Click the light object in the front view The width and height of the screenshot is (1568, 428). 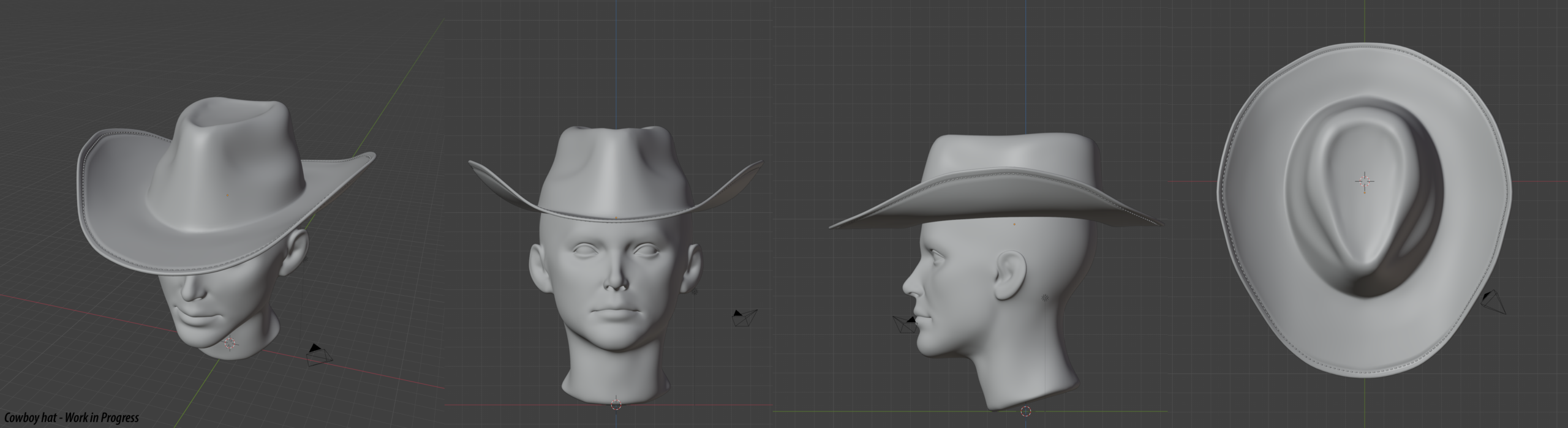(695, 291)
